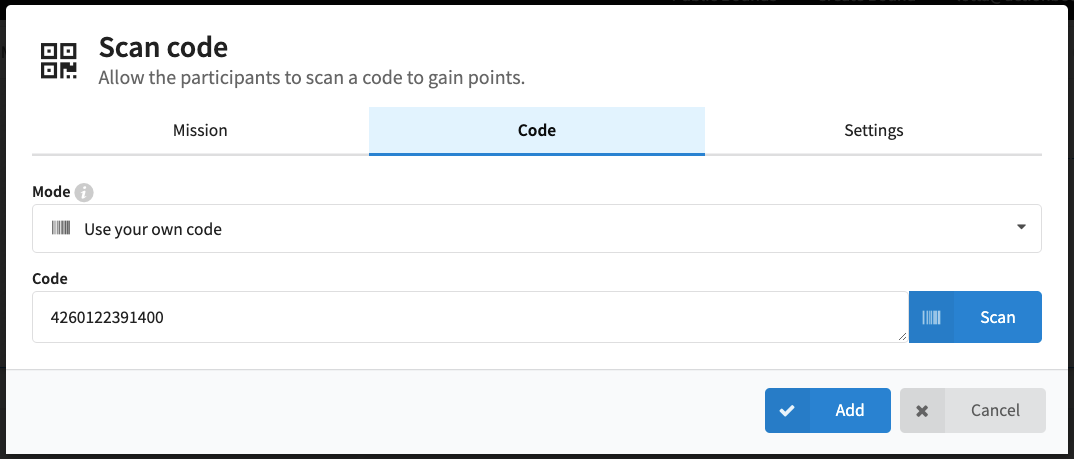Click Add to confirm the mission
1074x459 pixels.
tap(827, 410)
